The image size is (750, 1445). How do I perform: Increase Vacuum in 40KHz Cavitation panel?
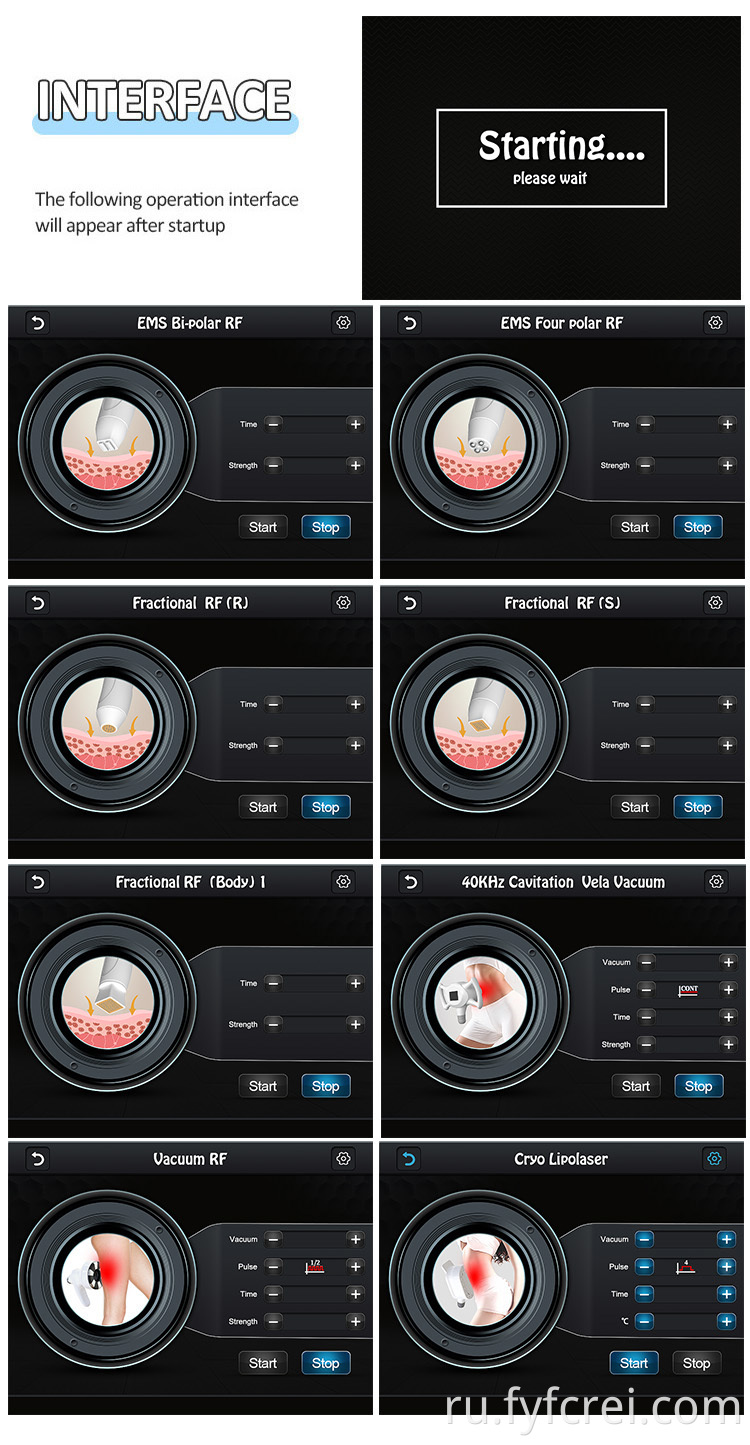tap(728, 962)
